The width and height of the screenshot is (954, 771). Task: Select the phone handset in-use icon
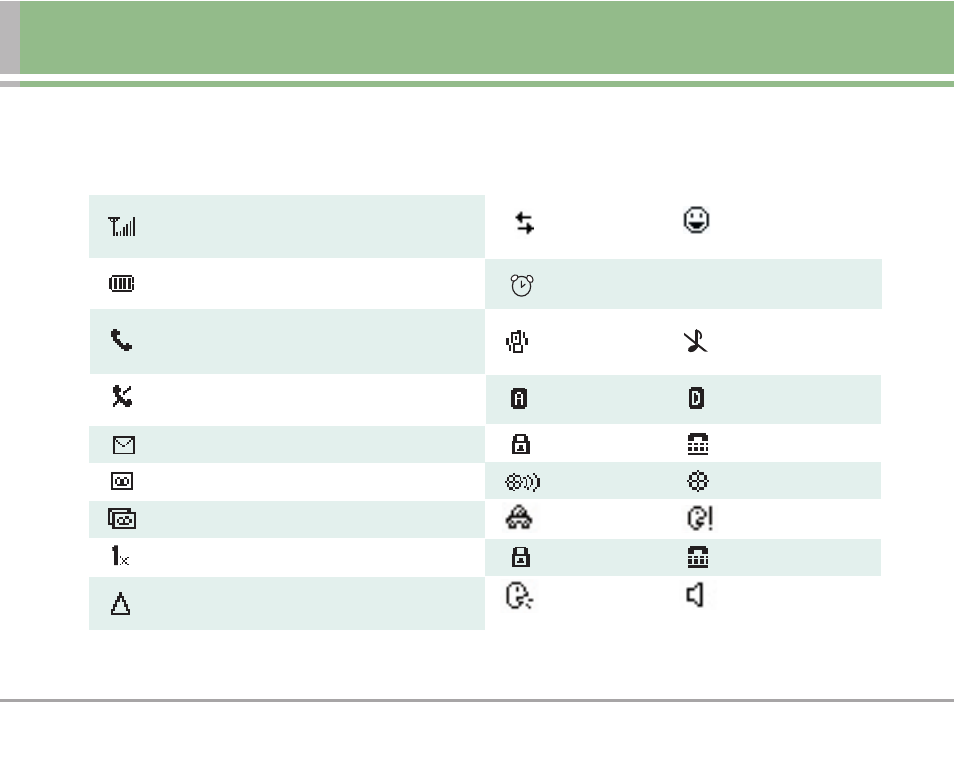point(122,340)
